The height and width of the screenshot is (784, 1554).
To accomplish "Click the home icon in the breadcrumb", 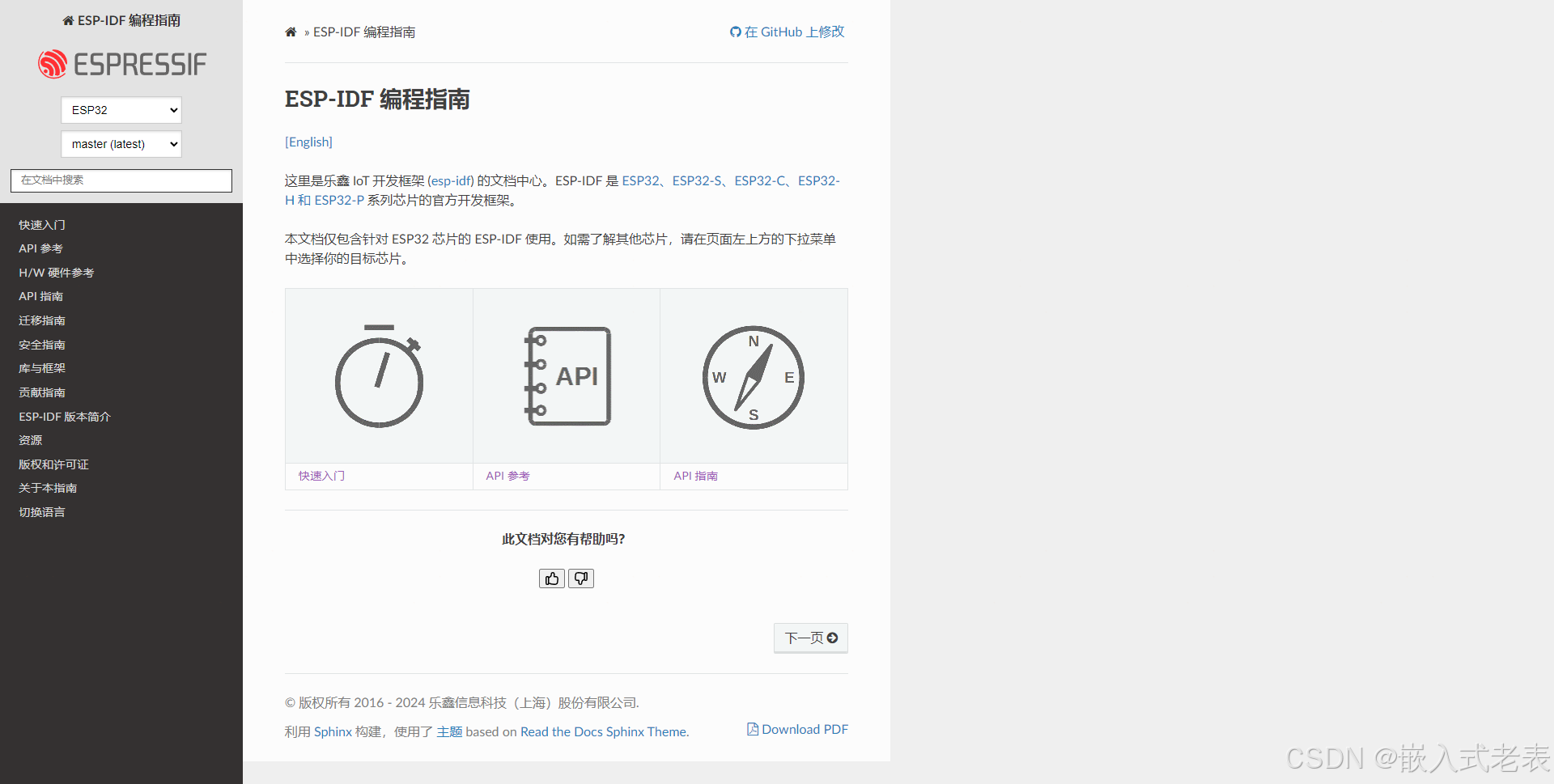I will point(291,32).
